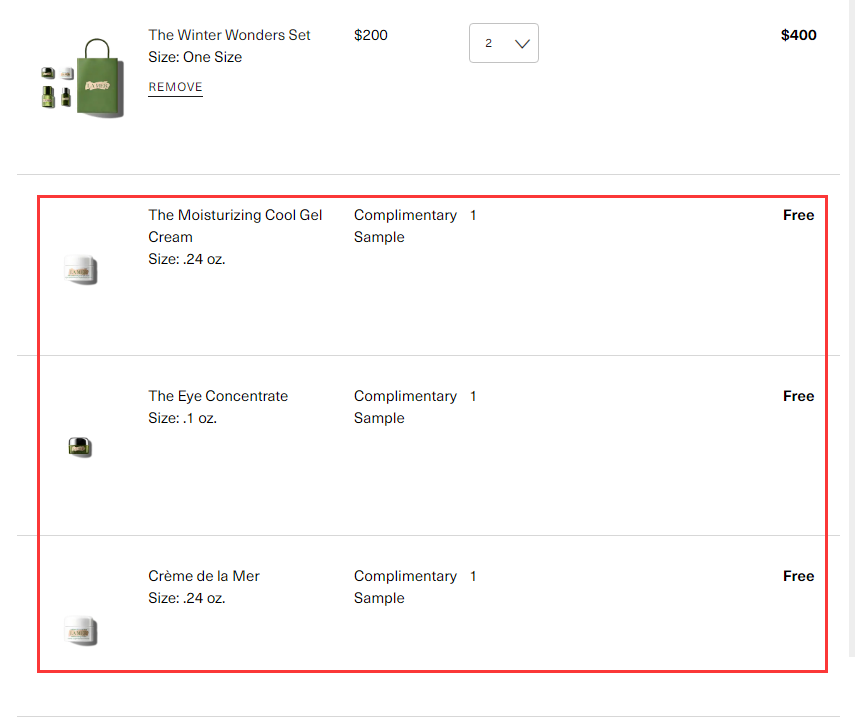Screen dimensions: 855x721
Task: Click the Free label for Eye Concentrate
Action: 798,396
